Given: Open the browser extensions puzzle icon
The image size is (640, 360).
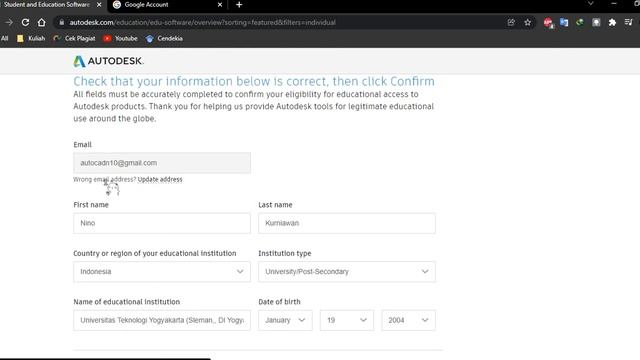Looking at the screenshot, I should coord(612,22).
